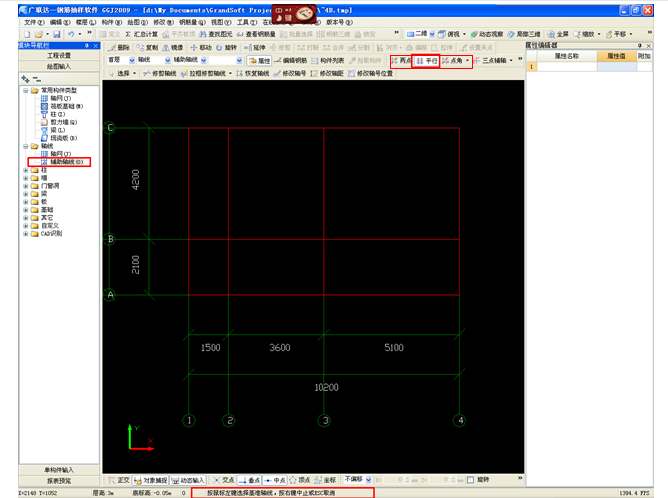Viewport: 668px width, 498px height.
Task: Click 拉框修剪轴线 box trim axis tool
Action: click(203, 73)
